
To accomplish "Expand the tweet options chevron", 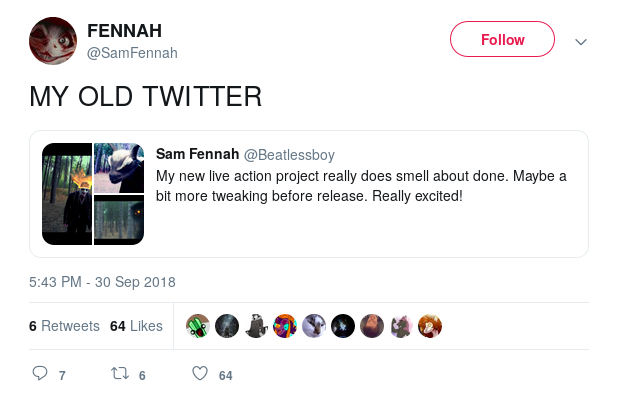I will [581, 42].
